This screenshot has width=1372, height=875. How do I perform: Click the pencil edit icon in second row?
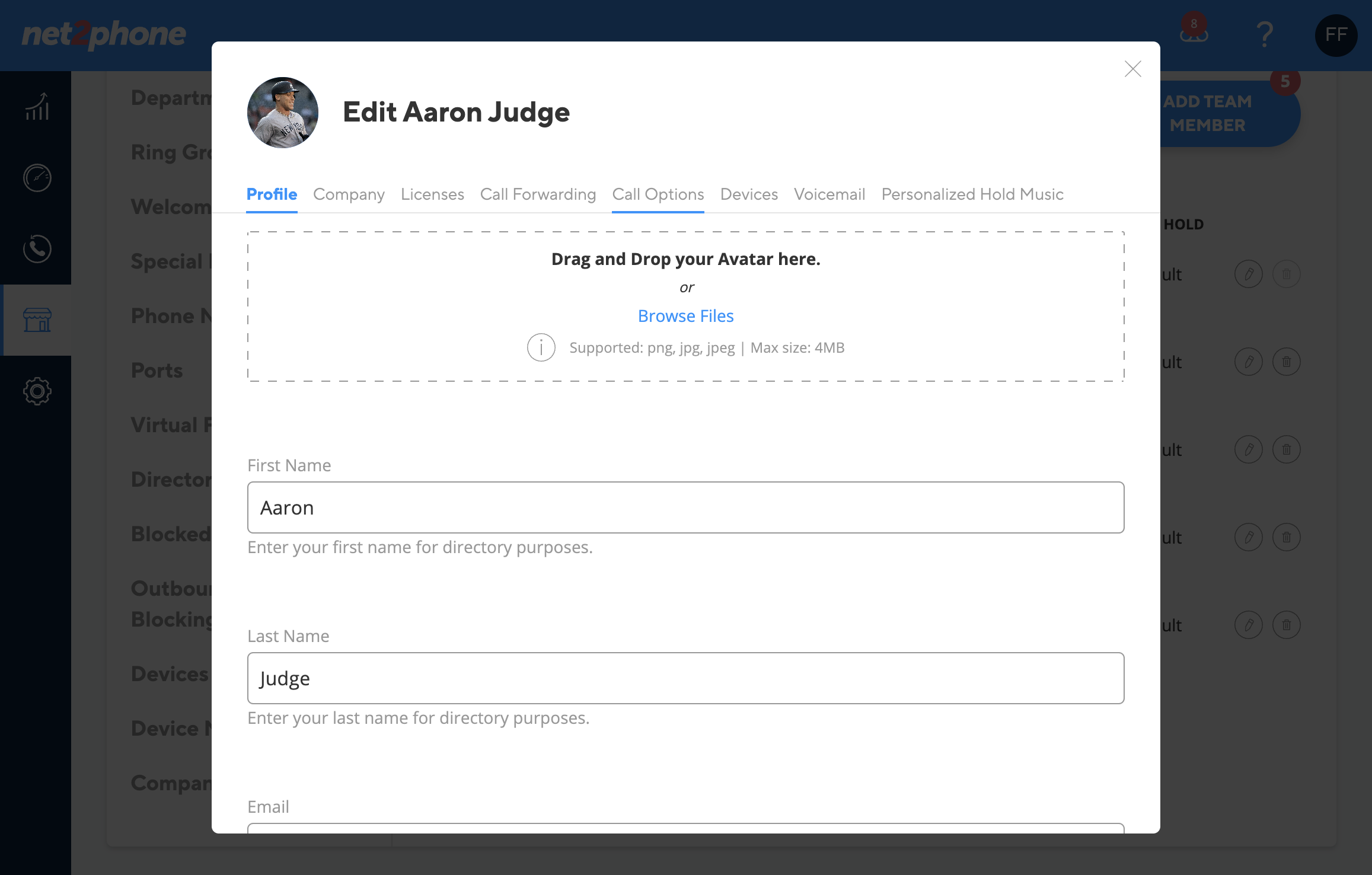tap(1248, 362)
